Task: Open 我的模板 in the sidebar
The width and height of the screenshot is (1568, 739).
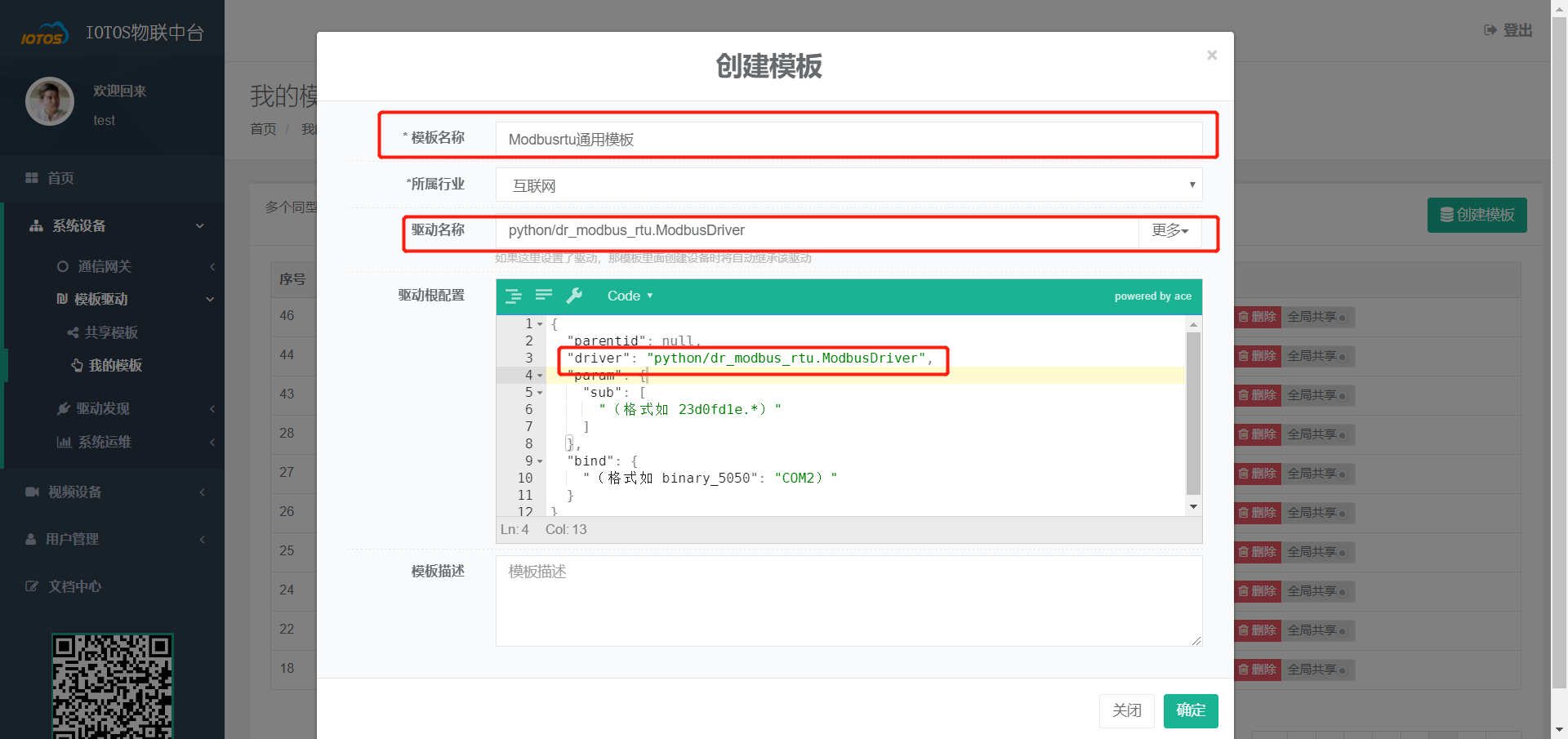Action: point(114,365)
